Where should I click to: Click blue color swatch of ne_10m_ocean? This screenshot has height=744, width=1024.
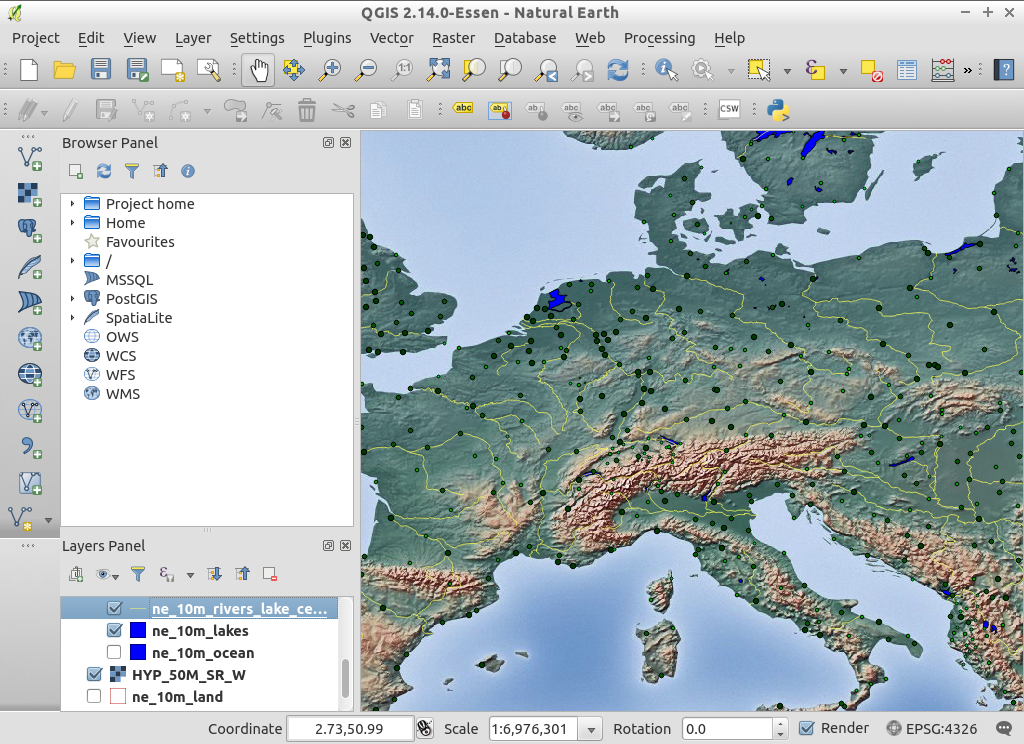click(138, 653)
